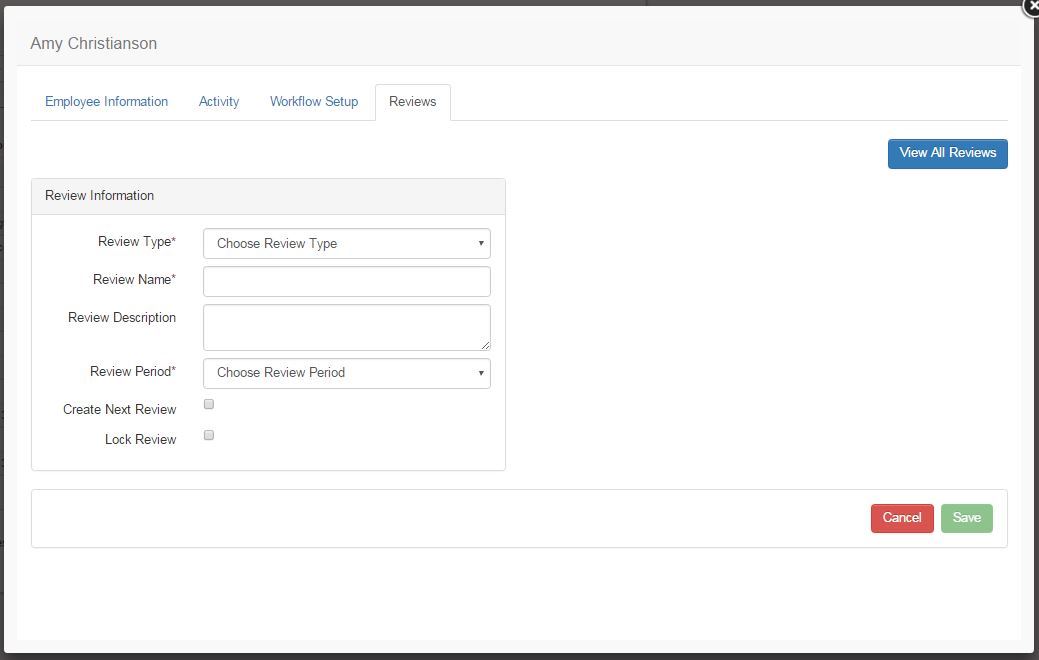Enable the Create Next Review checkbox

coord(209,404)
